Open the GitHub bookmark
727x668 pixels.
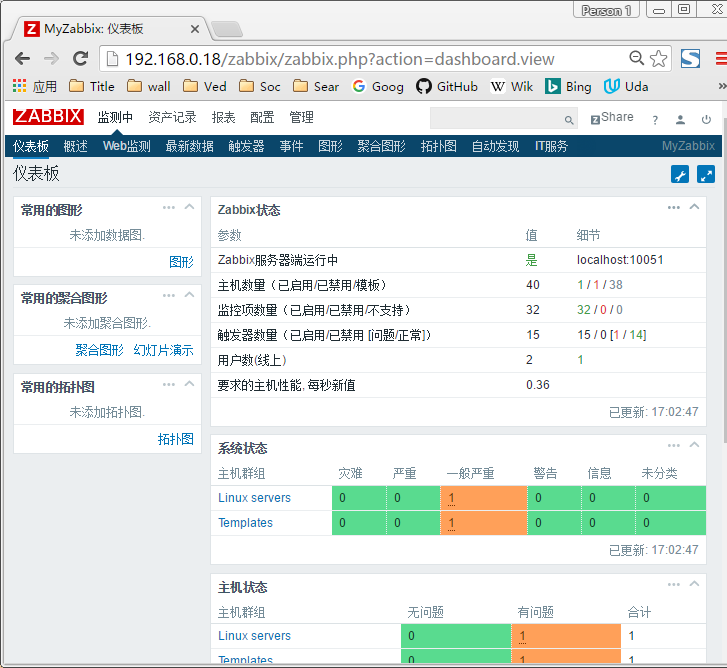(446, 86)
